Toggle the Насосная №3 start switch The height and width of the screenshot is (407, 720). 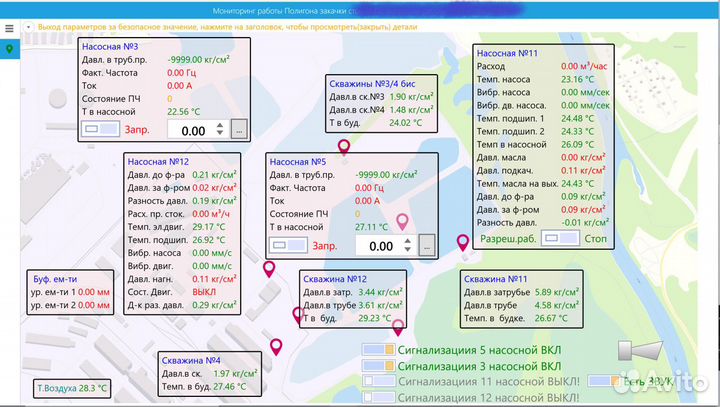[x=101, y=129]
